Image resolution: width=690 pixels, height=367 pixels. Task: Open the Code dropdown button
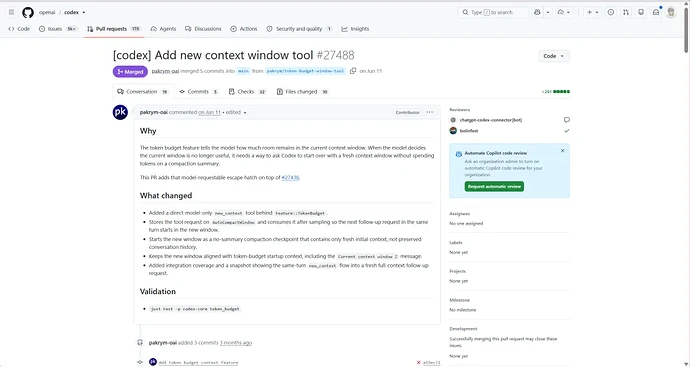pyautogui.click(x=554, y=56)
